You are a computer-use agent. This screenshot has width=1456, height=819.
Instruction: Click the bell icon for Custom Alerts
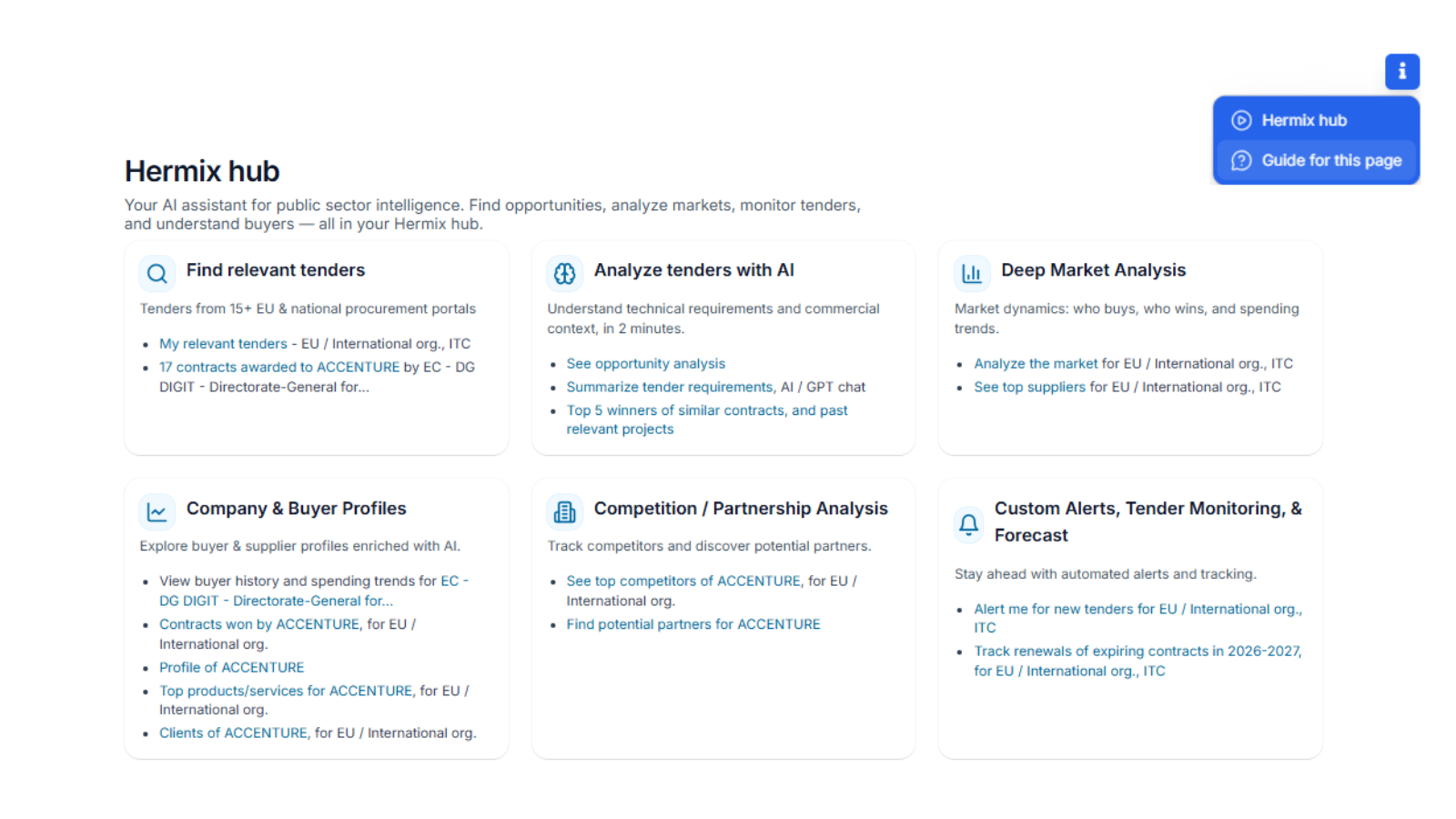[x=968, y=524]
